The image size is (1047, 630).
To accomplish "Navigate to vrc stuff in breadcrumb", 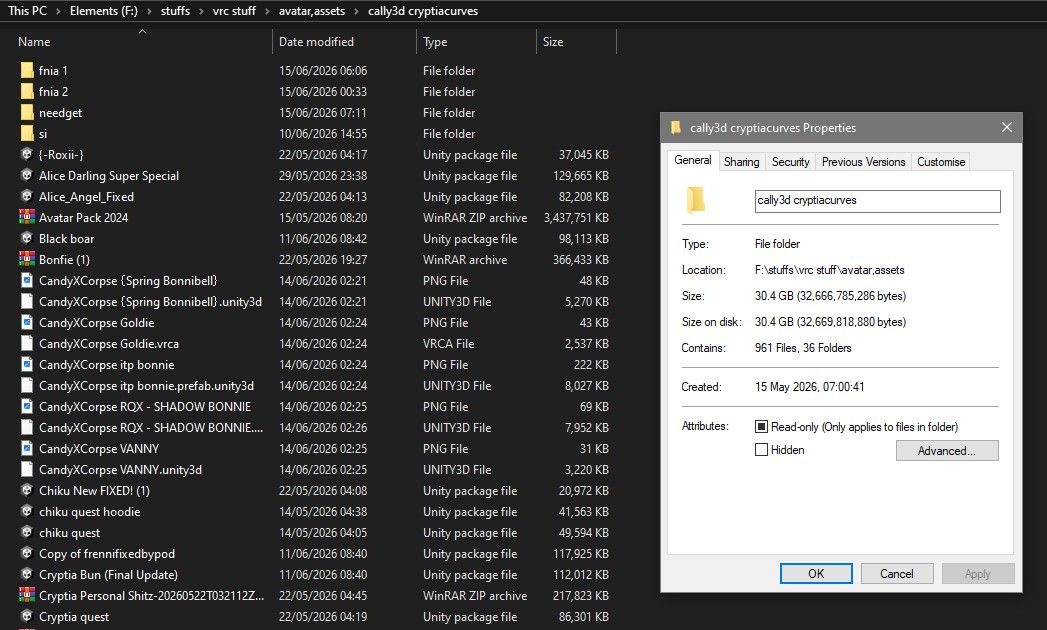I will tap(234, 11).
